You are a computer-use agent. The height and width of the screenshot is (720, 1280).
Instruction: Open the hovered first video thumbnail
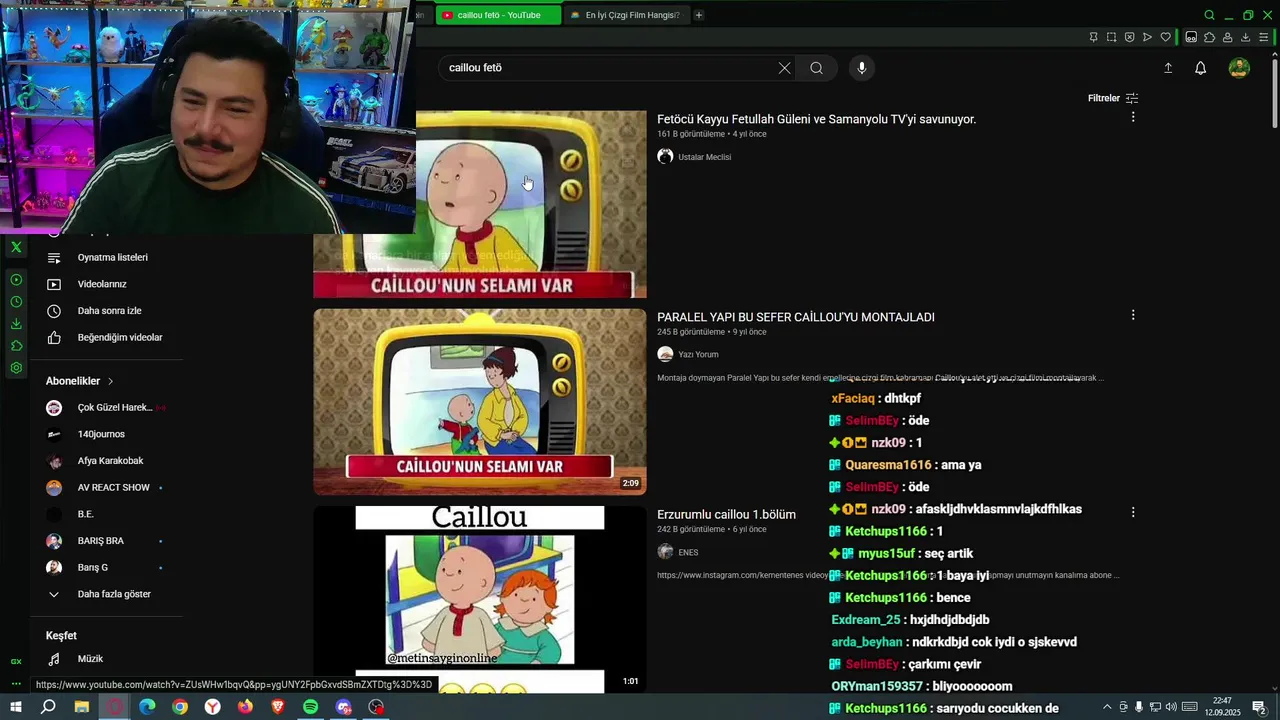point(530,204)
